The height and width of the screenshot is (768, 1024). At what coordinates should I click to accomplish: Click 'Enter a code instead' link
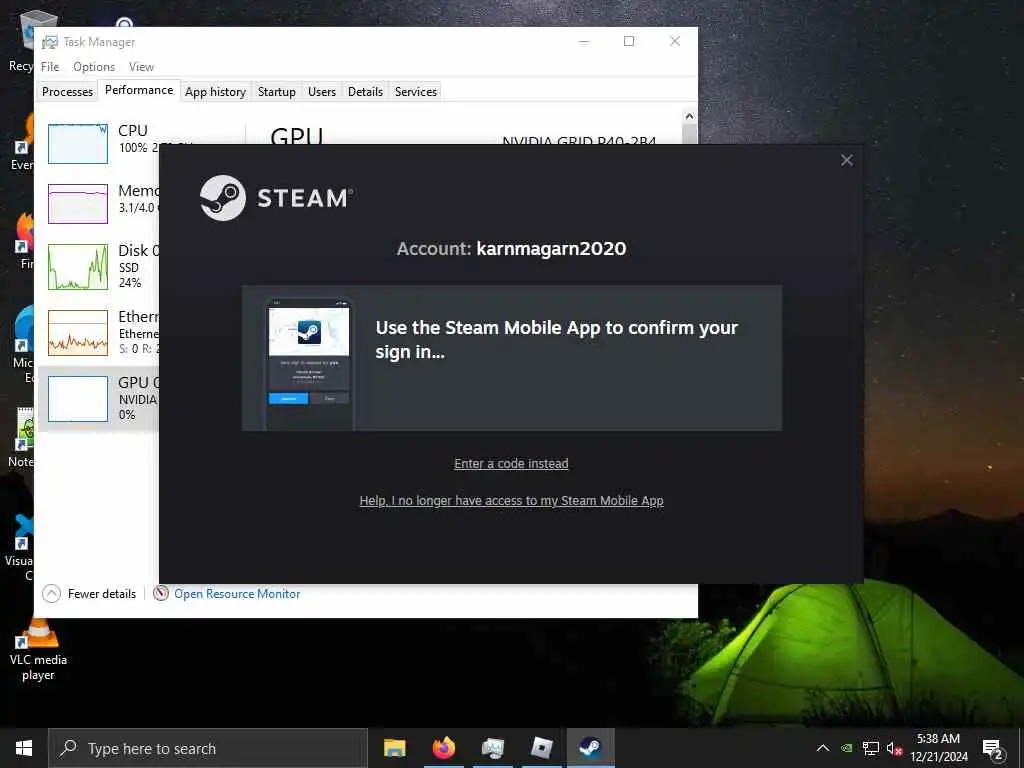pyautogui.click(x=511, y=464)
